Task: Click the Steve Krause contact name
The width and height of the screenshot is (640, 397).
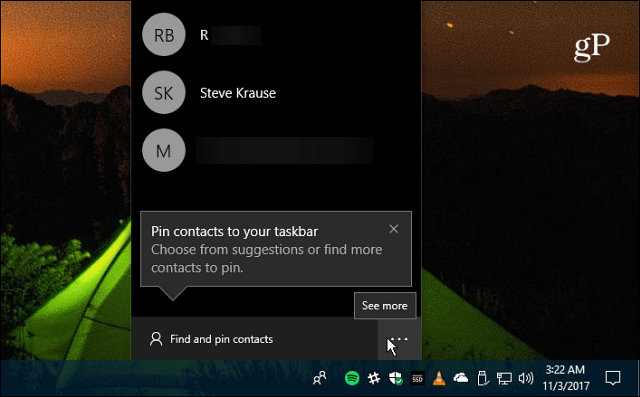Action: click(x=238, y=93)
